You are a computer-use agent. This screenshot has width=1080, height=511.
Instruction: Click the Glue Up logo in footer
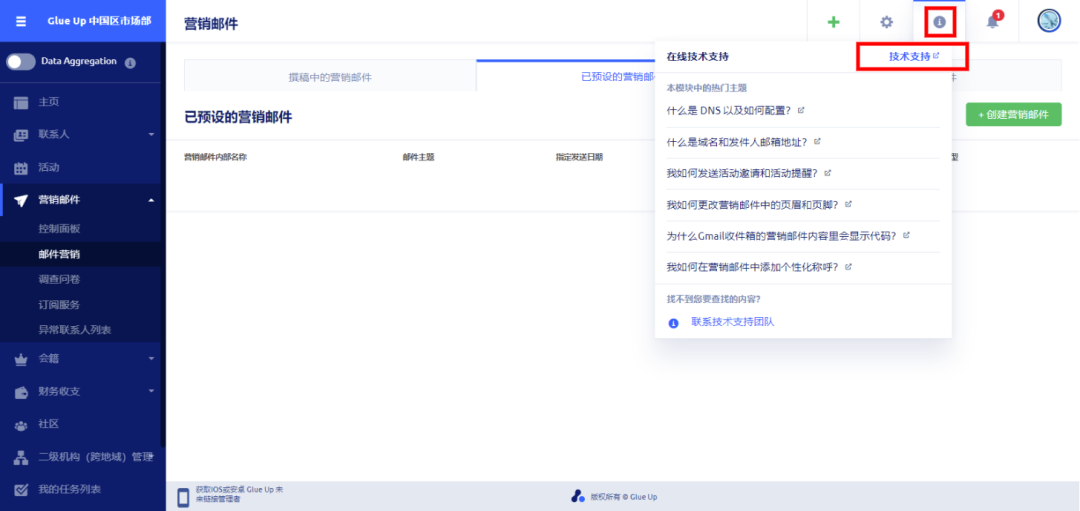[x=577, y=496]
